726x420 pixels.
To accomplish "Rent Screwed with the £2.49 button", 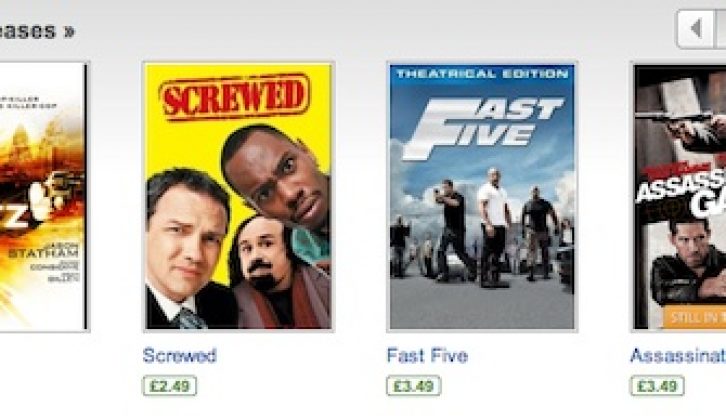I will (x=169, y=386).
